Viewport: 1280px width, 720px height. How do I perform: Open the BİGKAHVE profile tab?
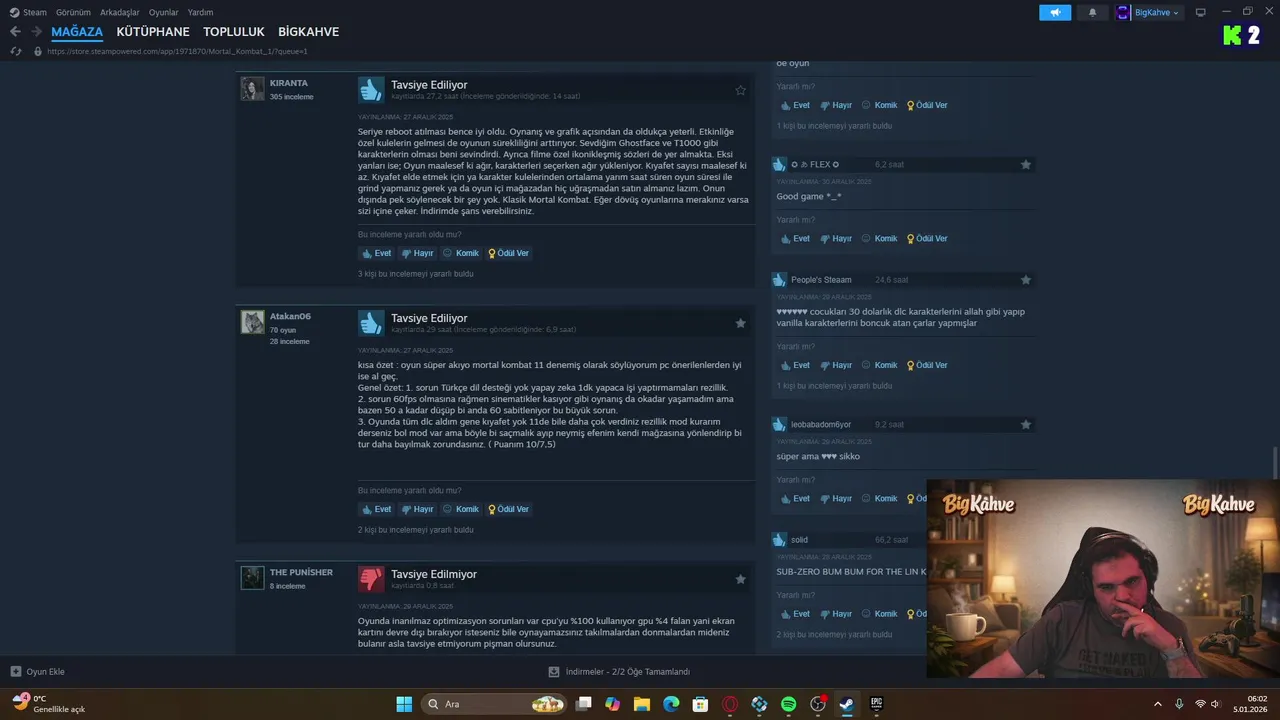click(x=308, y=32)
